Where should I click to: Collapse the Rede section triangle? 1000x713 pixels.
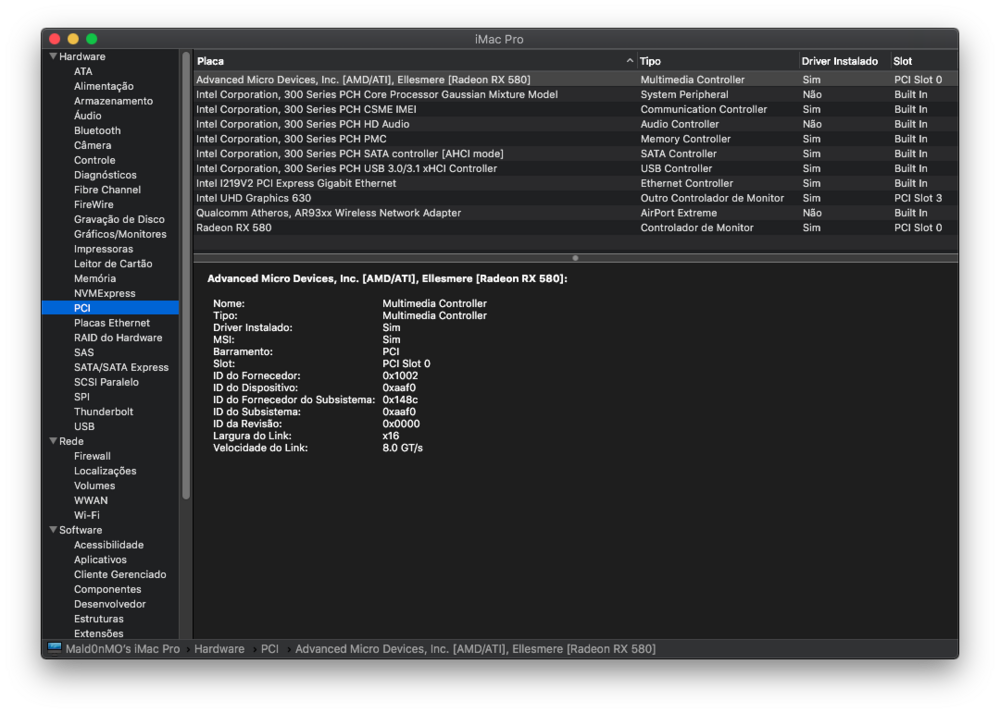[x=53, y=441]
